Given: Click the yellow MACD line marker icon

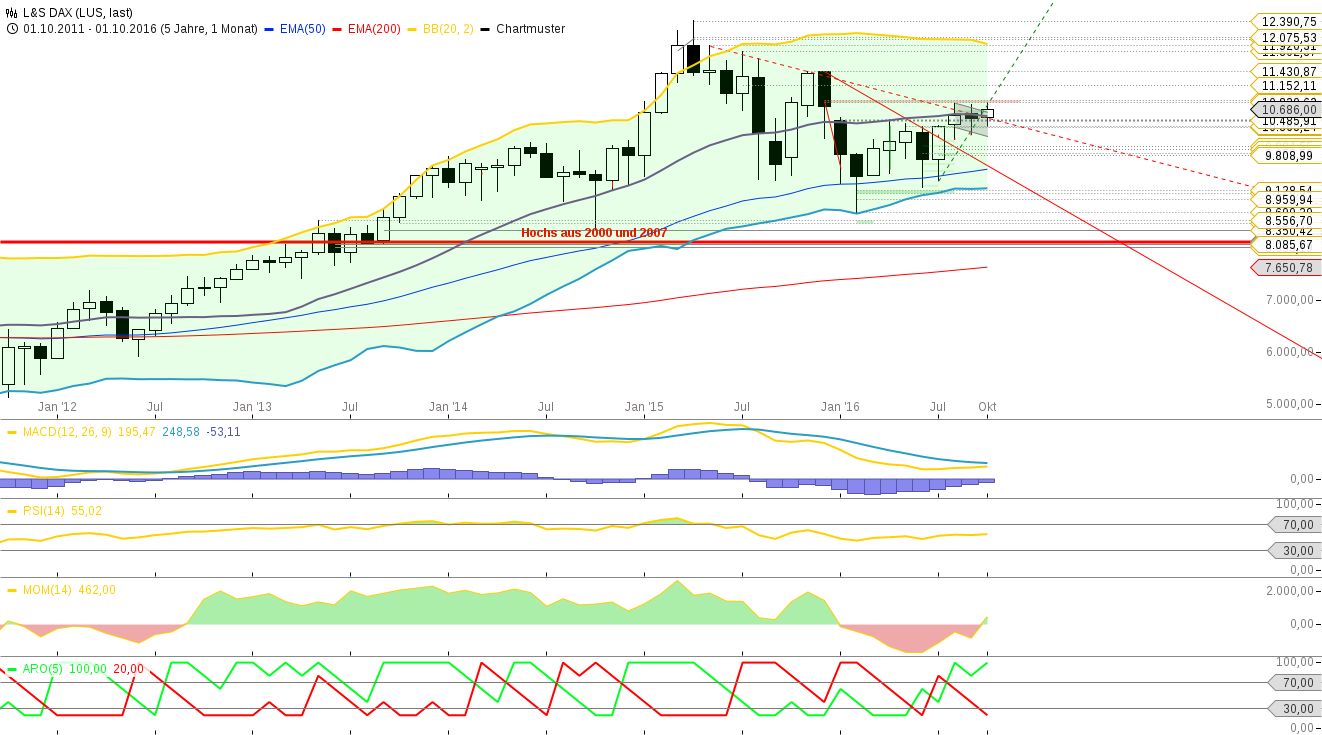Looking at the screenshot, I should click(x=11, y=431).
